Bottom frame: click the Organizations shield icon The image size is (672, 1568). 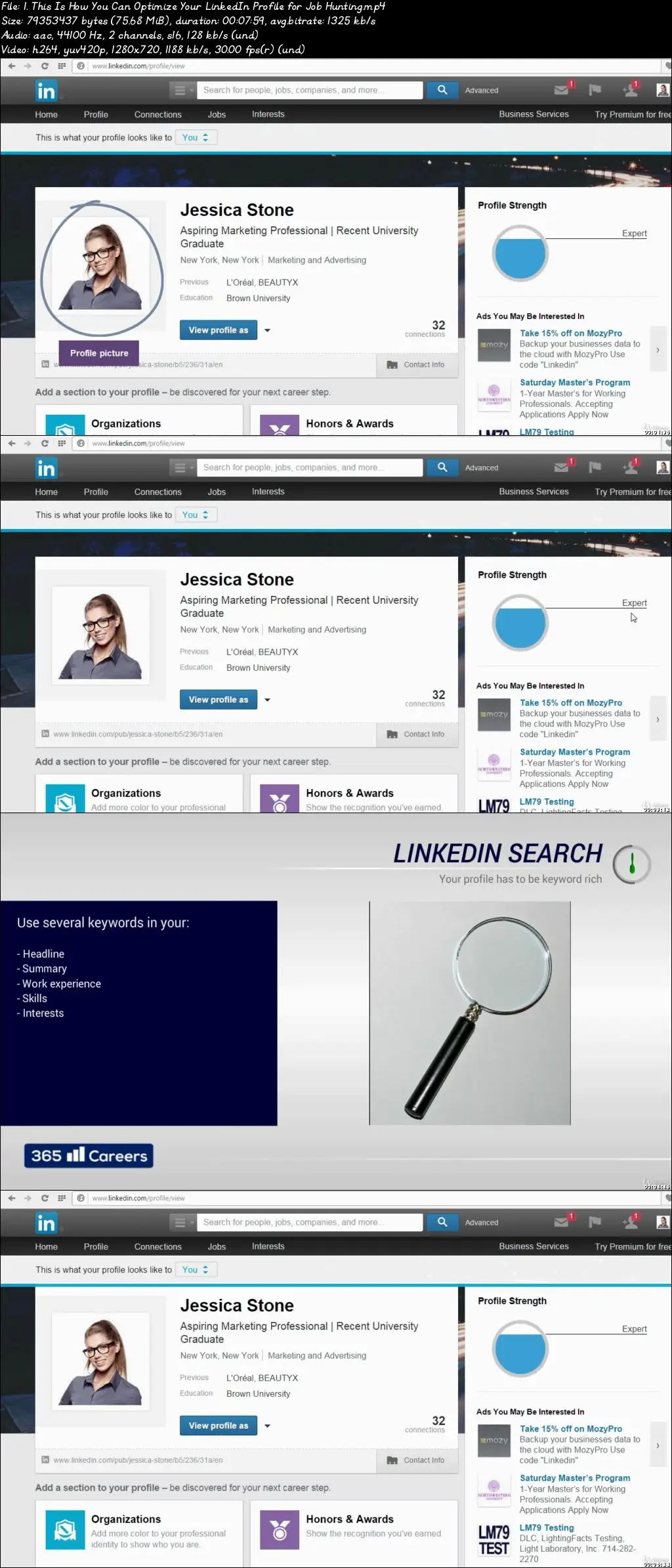(65, 1530)
